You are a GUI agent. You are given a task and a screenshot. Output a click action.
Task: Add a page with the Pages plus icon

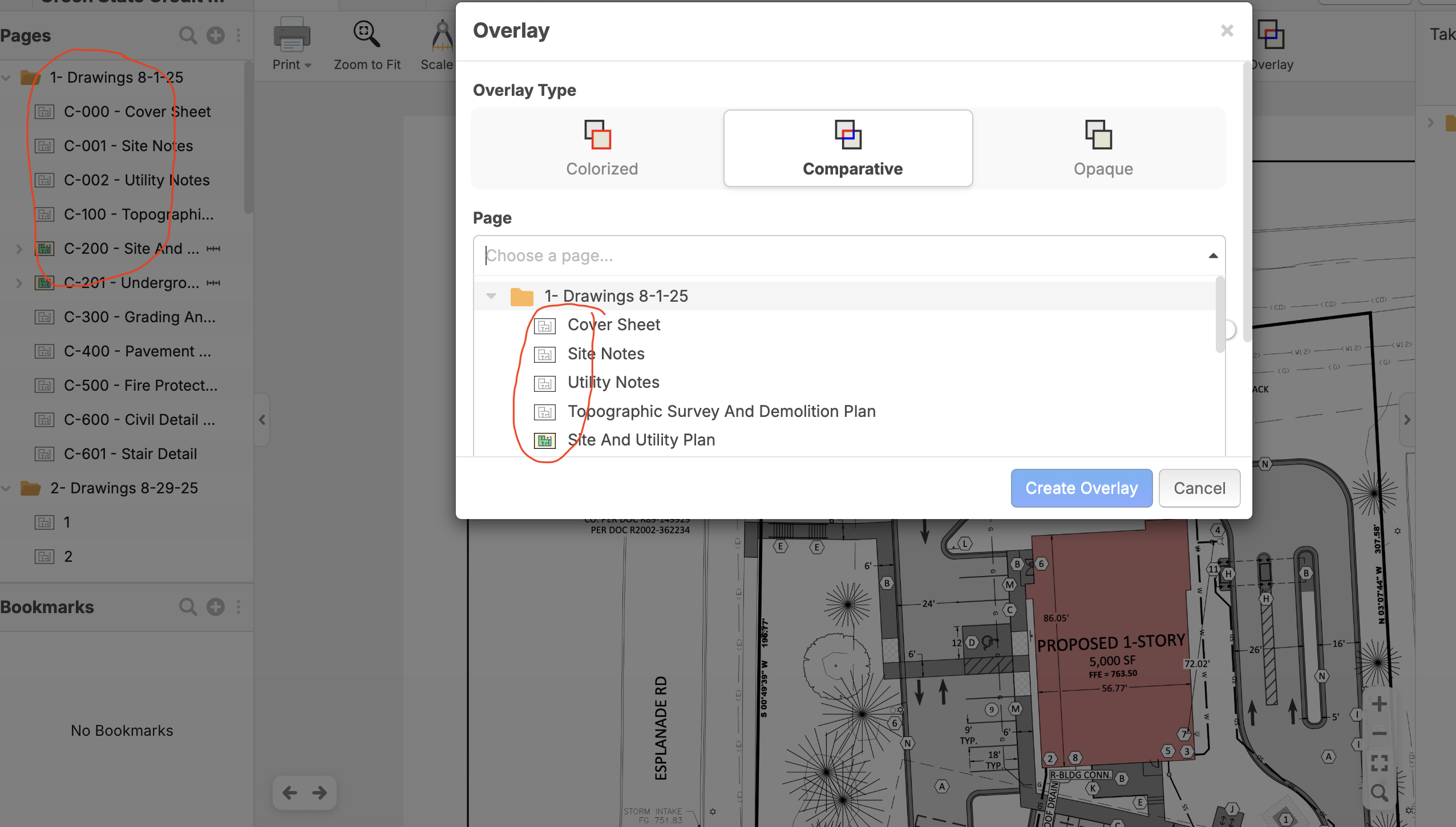215,35
